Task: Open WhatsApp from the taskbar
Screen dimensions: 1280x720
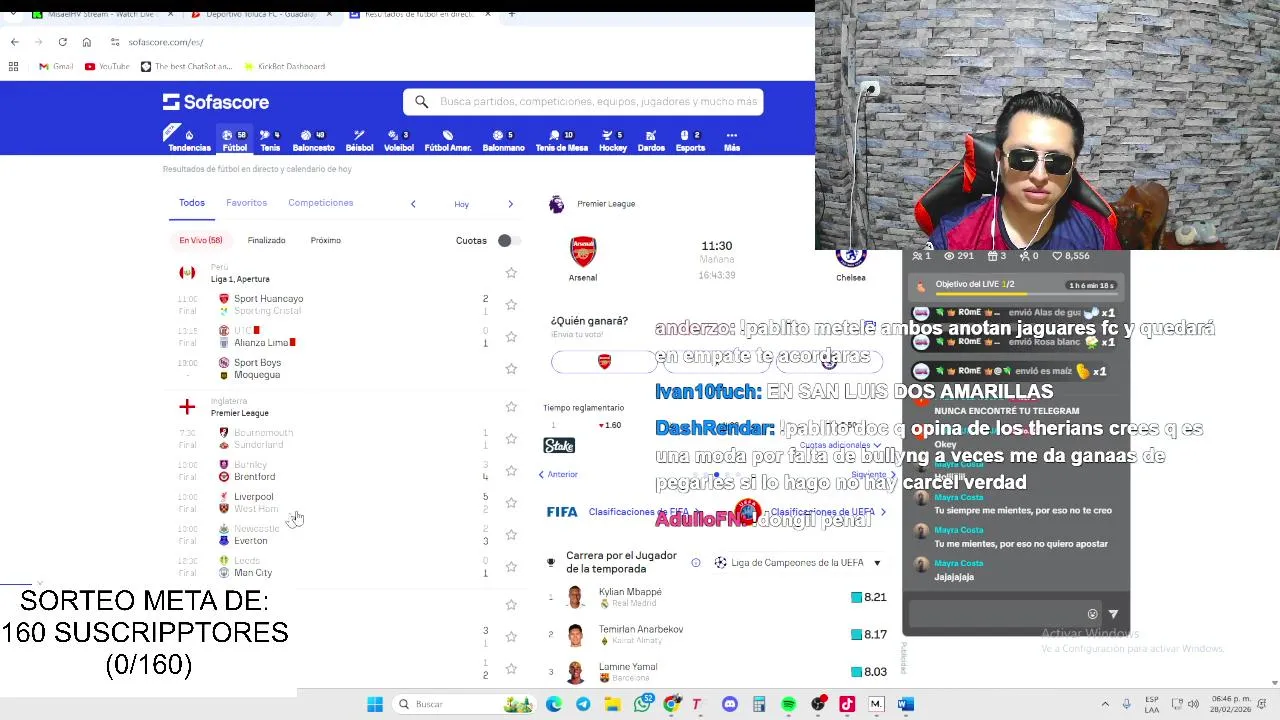Action: pyautogui.click(x=643, y=704)
